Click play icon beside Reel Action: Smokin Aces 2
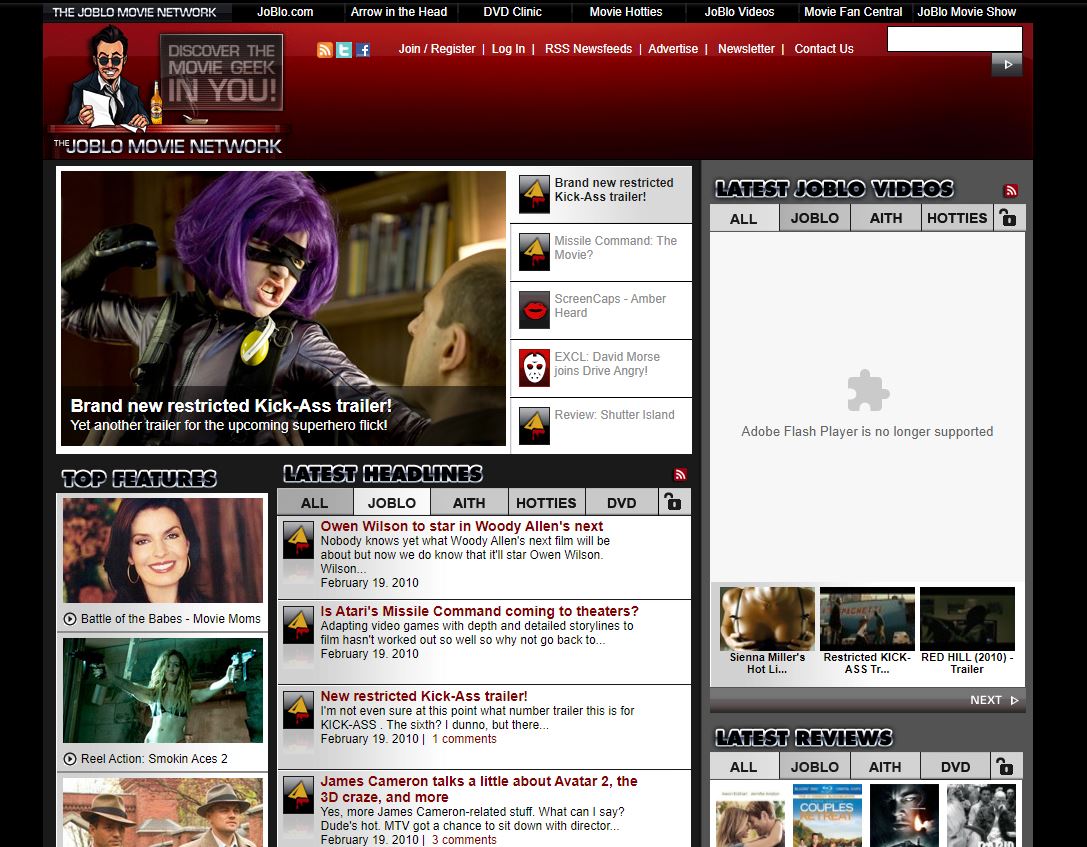This screenshot has width=1087, height=847. click(x=70, y=759)
